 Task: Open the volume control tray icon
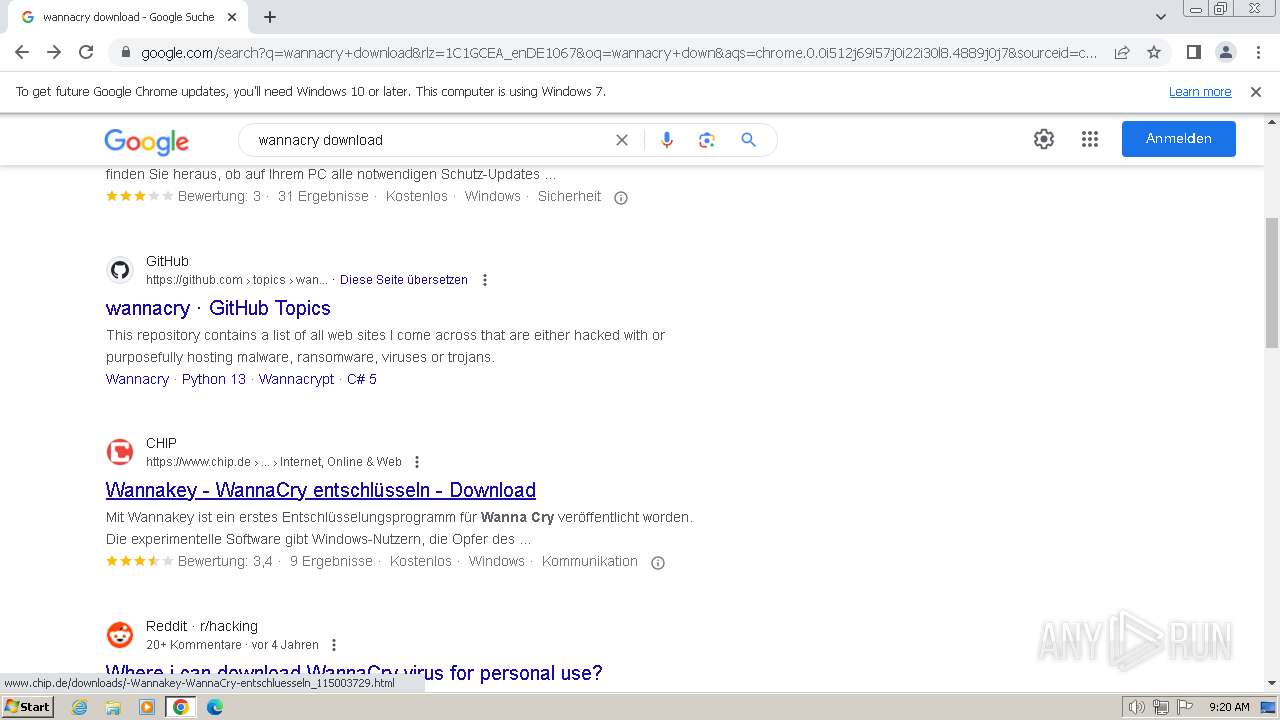click(1136, 707)
